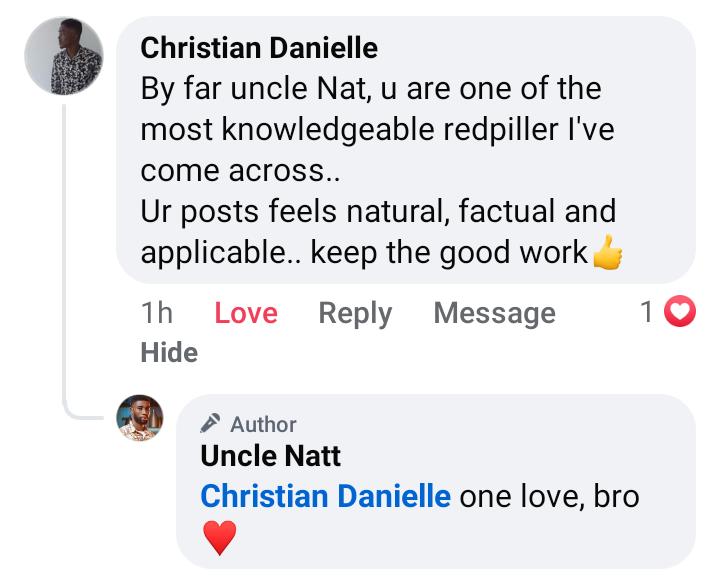Click the Christian Danielle commenter name
The image size is (719, 580).
(x=261, y=47)
